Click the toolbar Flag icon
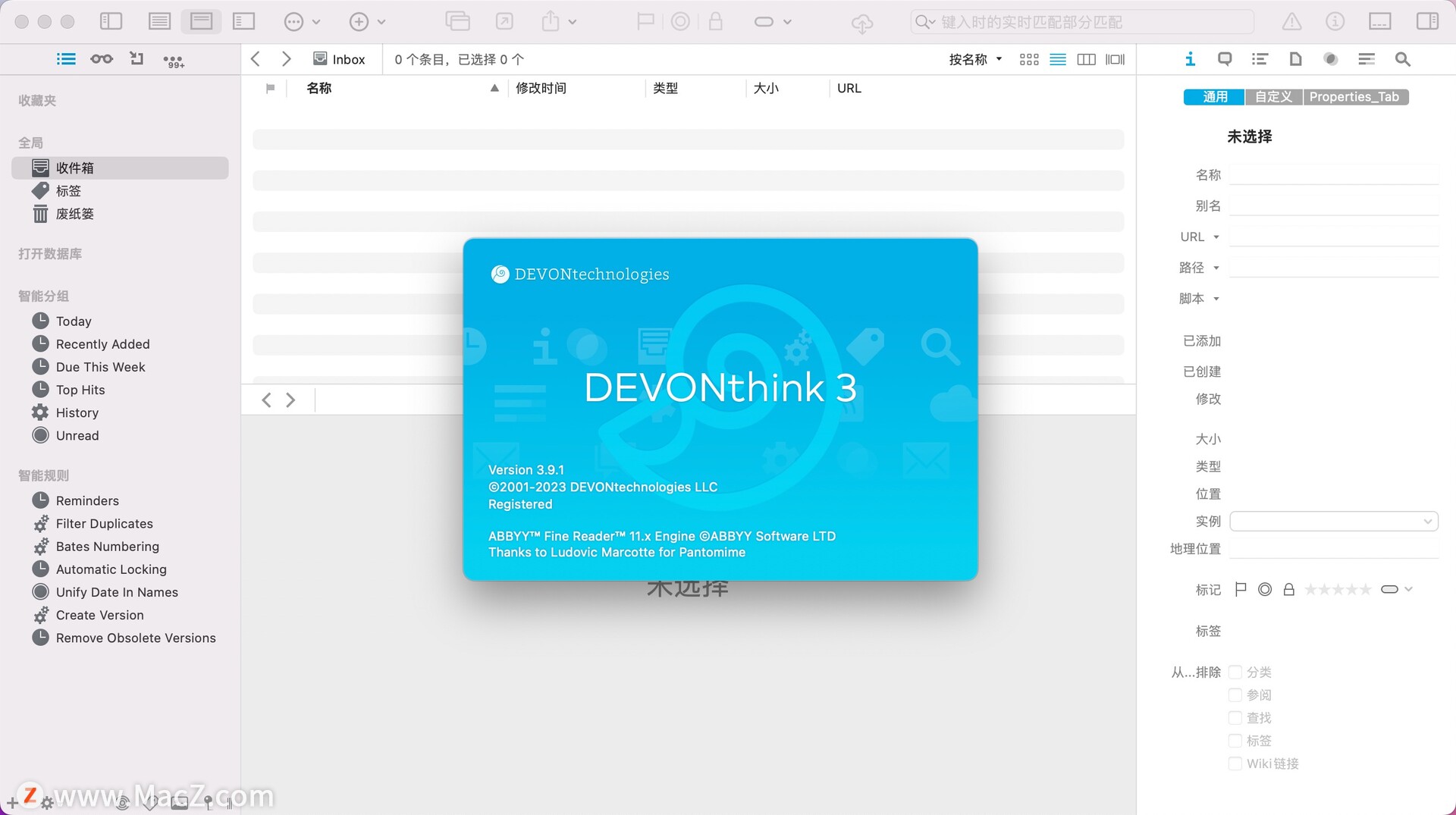1456x815 pixels. [645, 21]
